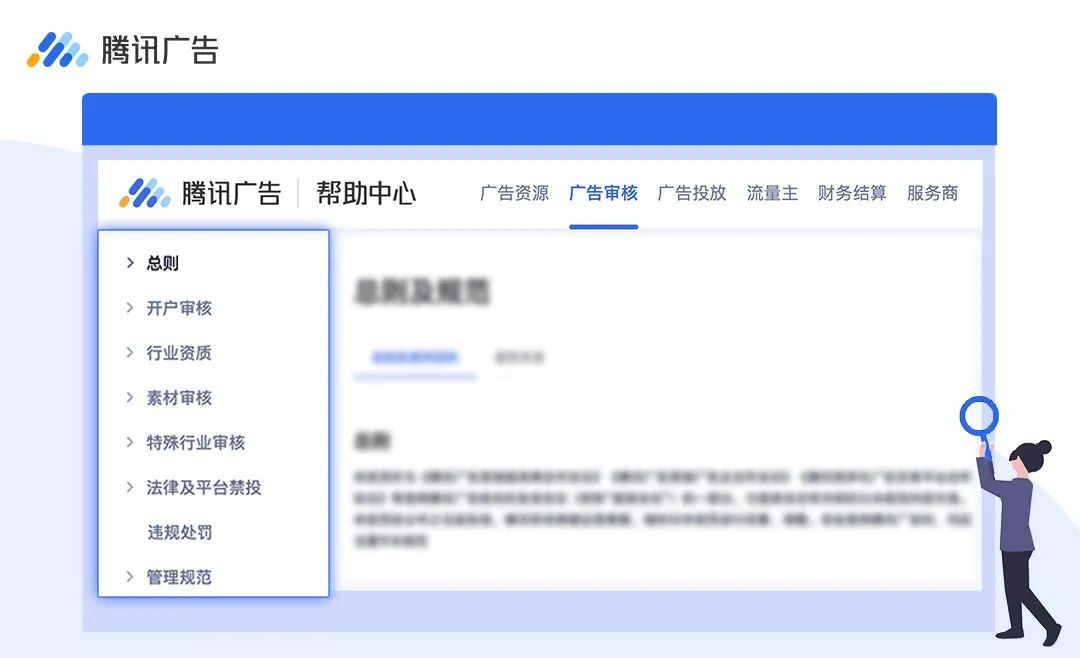The width and height of the screenshot is (1080, 658).
Task: Open 开户审核 in the sidebar
Action: (179, 308)
